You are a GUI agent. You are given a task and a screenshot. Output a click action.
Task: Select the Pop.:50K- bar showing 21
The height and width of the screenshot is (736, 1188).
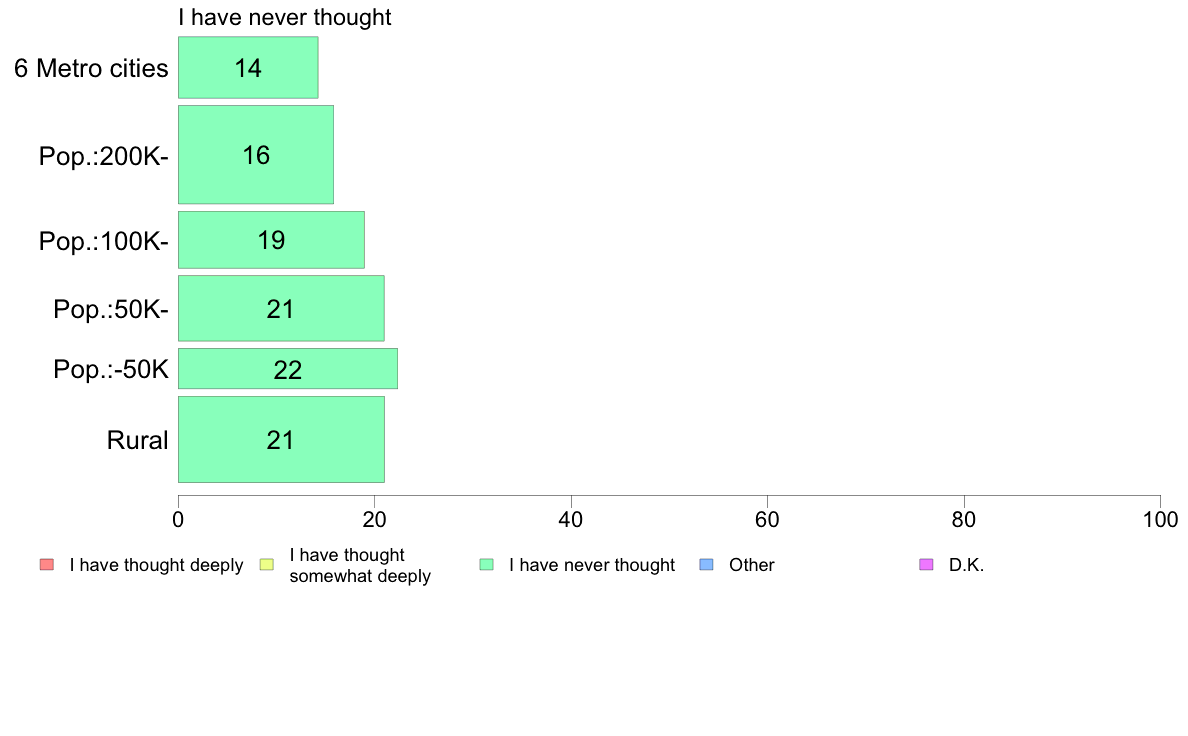(x=281, y=308)
